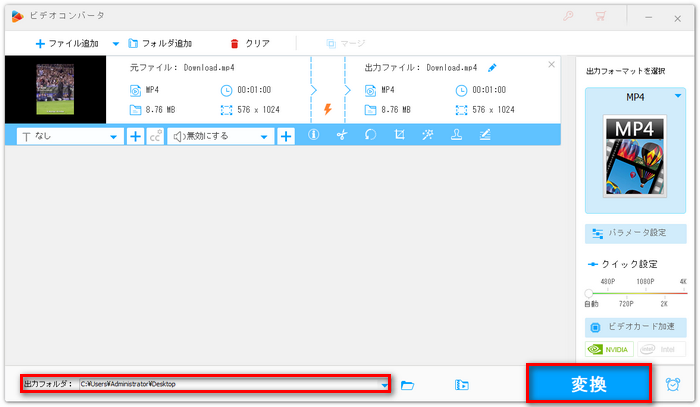Open the subtitle edit icon
Viewport: 700px width, 407px height.
(485, 136)
